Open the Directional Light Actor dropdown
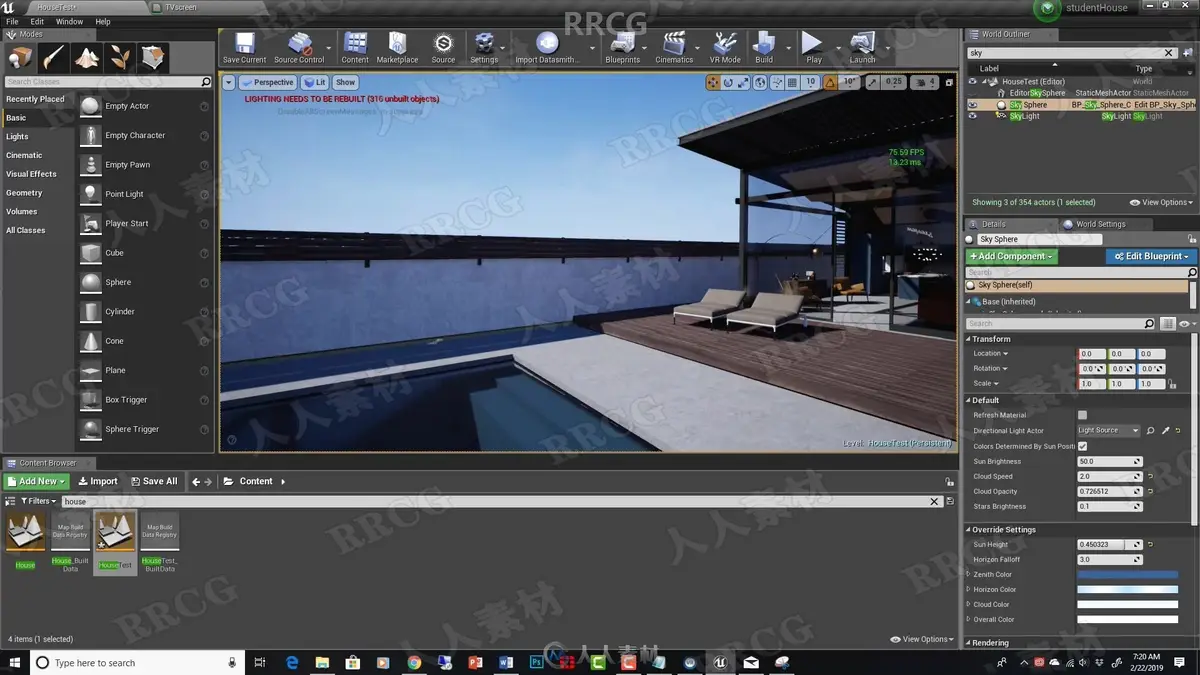 pos(1108,430)
